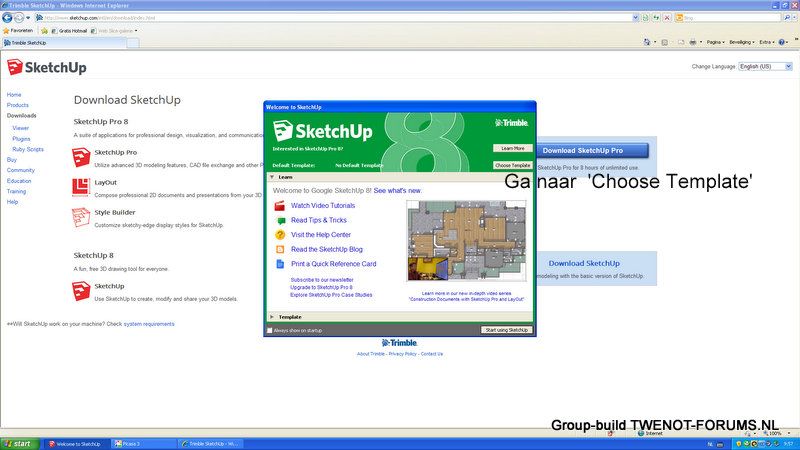Open Downloads in the site sidebar

point(21,116)
